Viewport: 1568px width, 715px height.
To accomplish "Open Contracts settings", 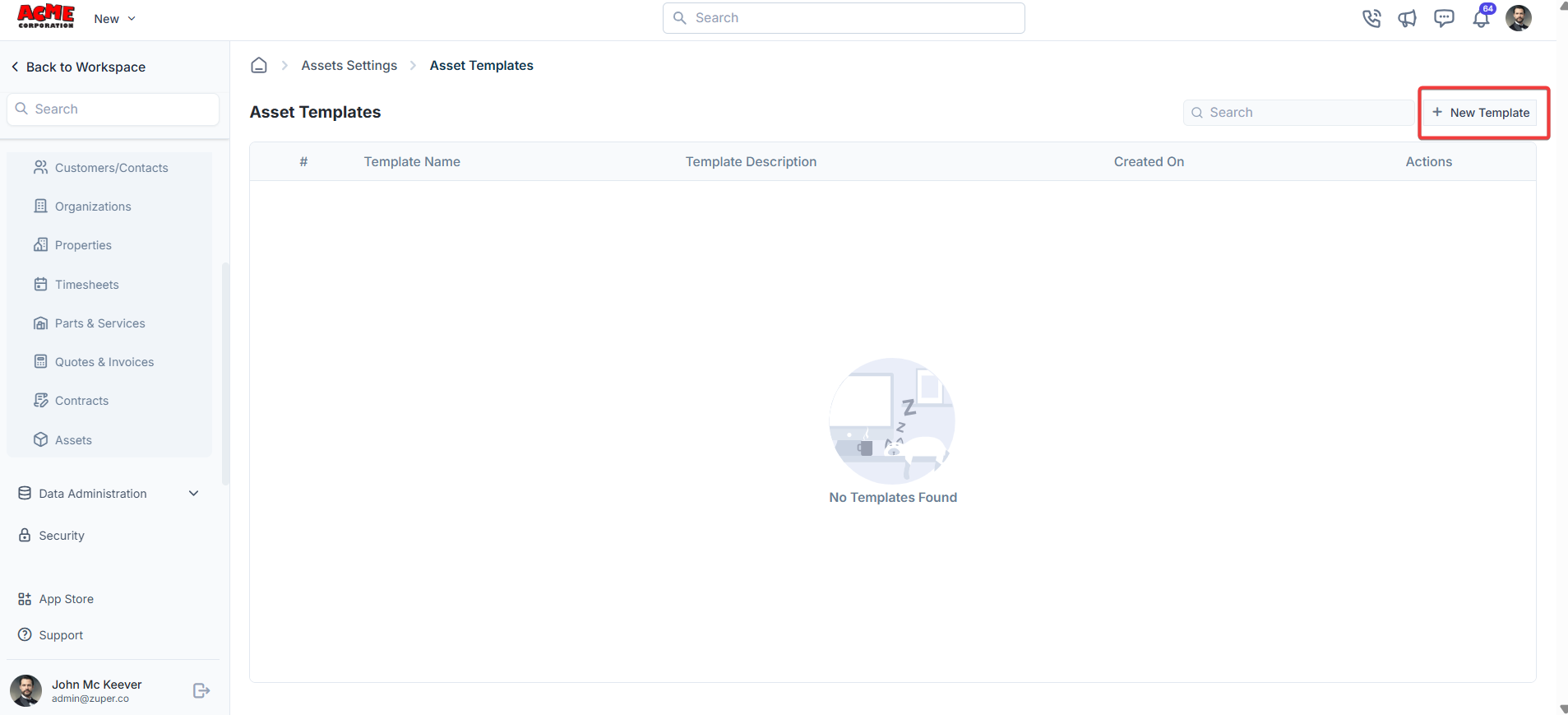I will [109, 401].
